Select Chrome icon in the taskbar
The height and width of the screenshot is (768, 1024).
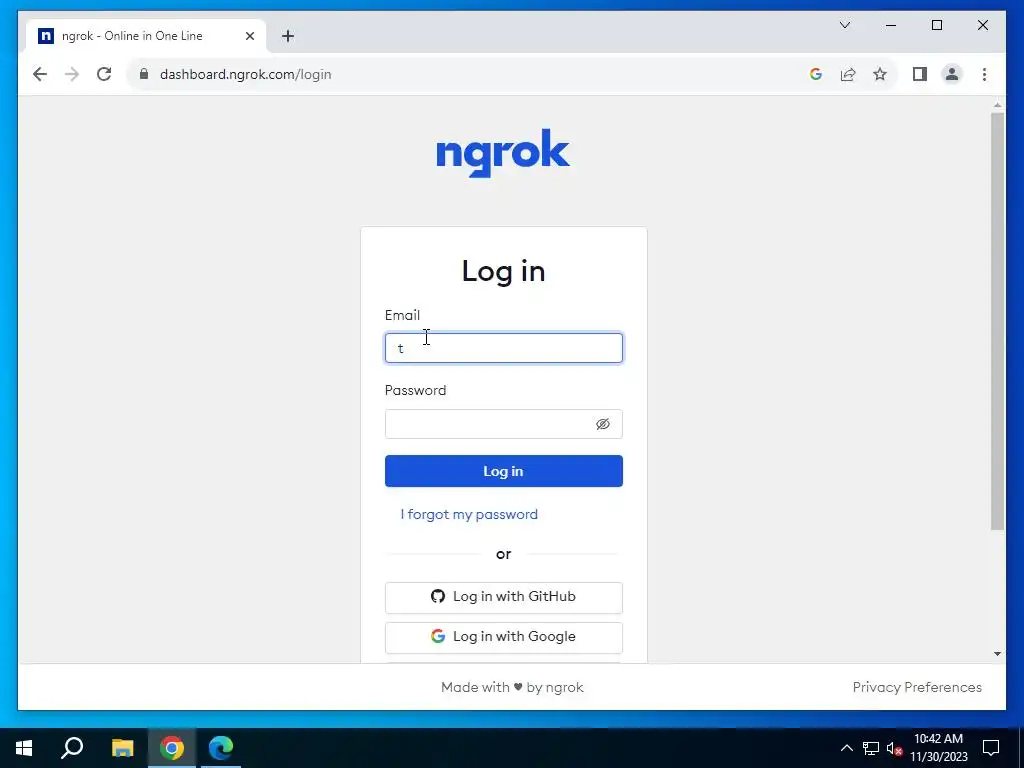coord(172,748)
